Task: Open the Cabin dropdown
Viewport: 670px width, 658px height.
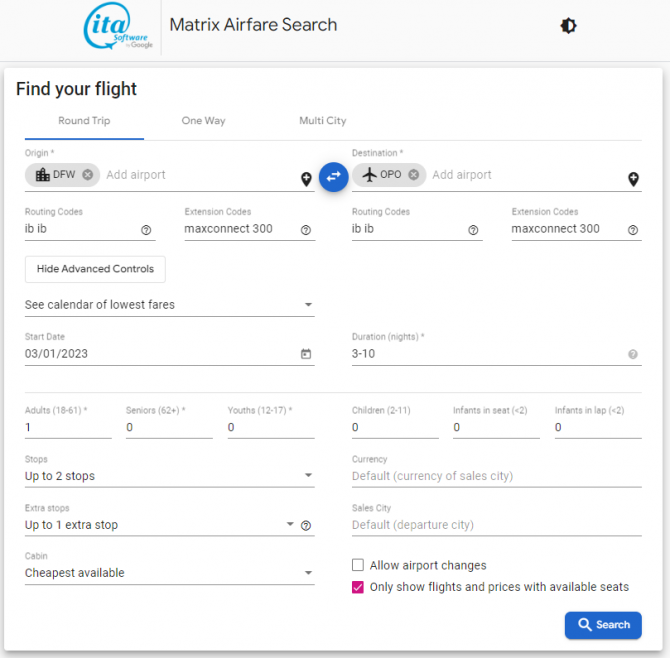Action: click(170, 573)
